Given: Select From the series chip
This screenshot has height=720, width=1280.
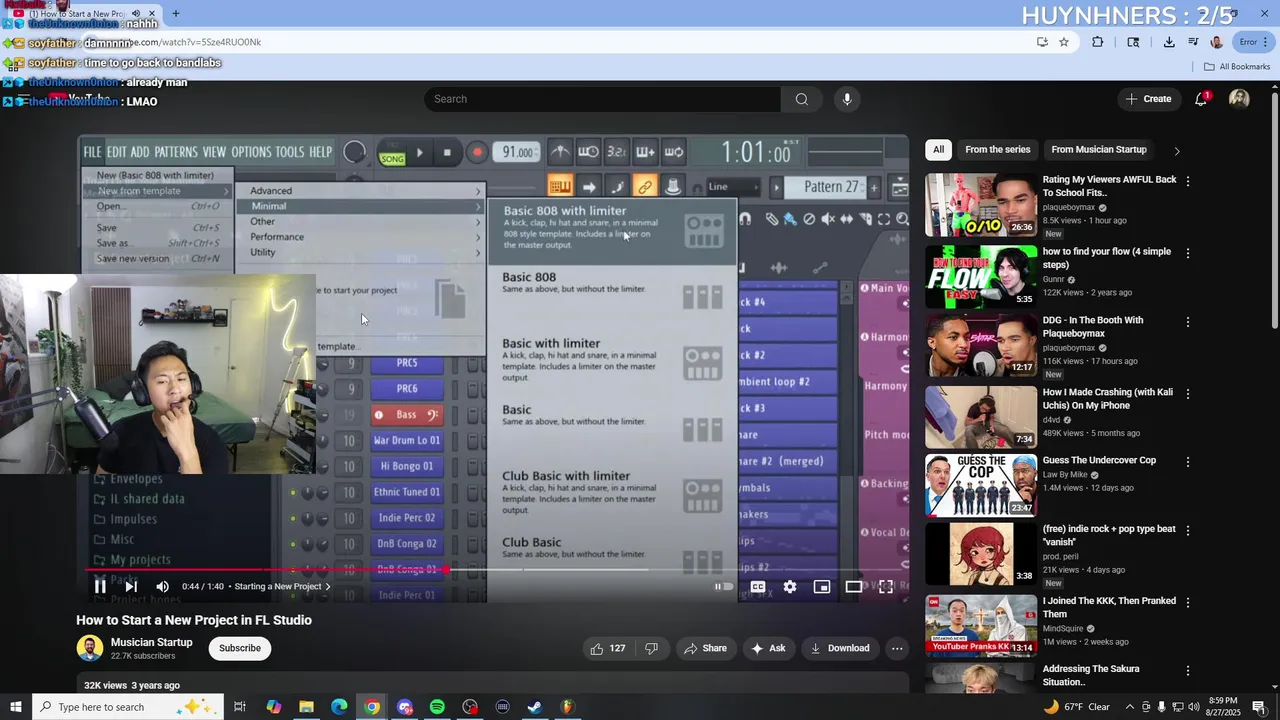Looking at the screenshot, I should 997,150.
